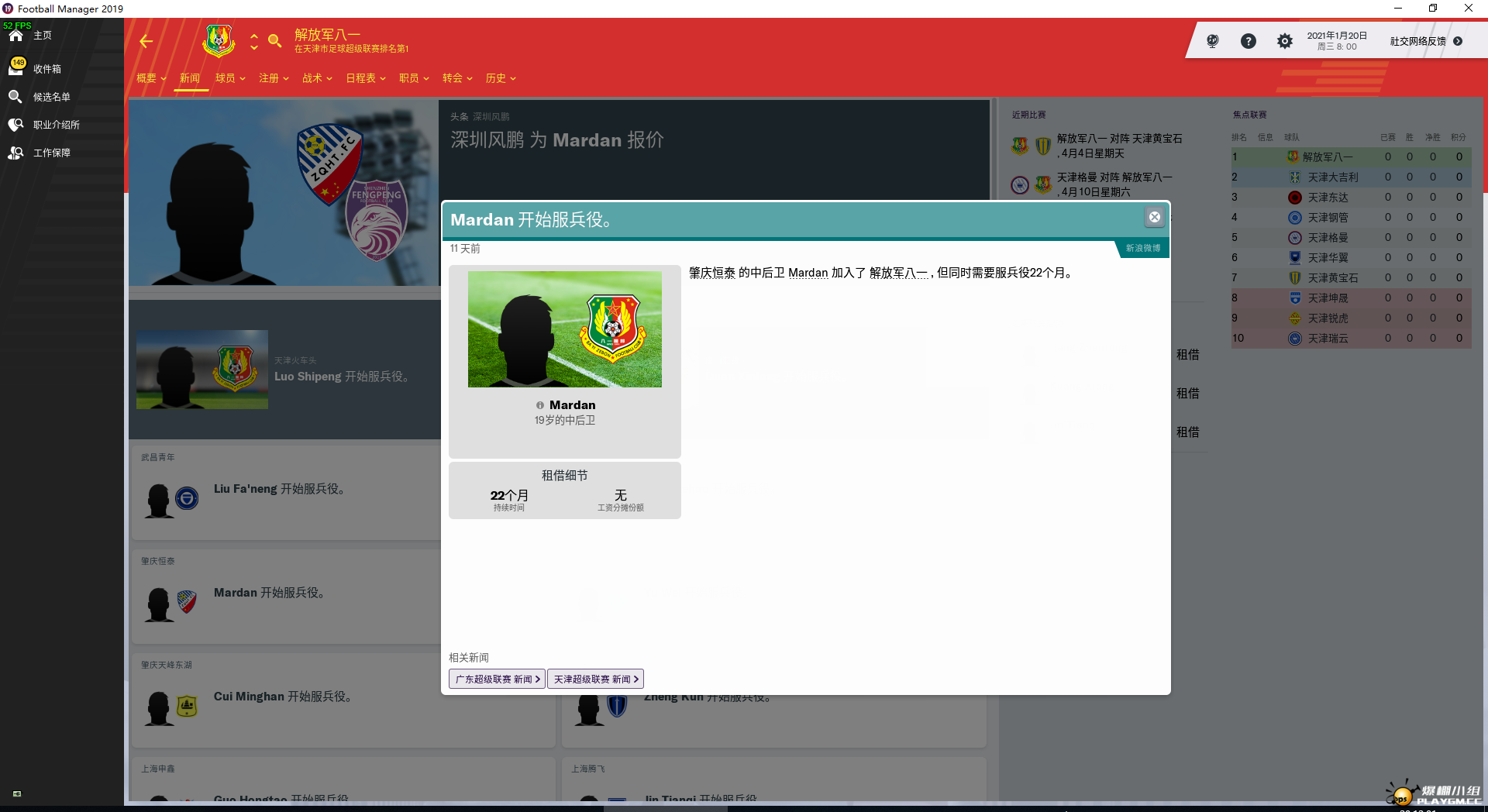Screen dimensions: 1488x812
Task: Click the globe world icon in top bar
Action: [x=1212, y=41]
